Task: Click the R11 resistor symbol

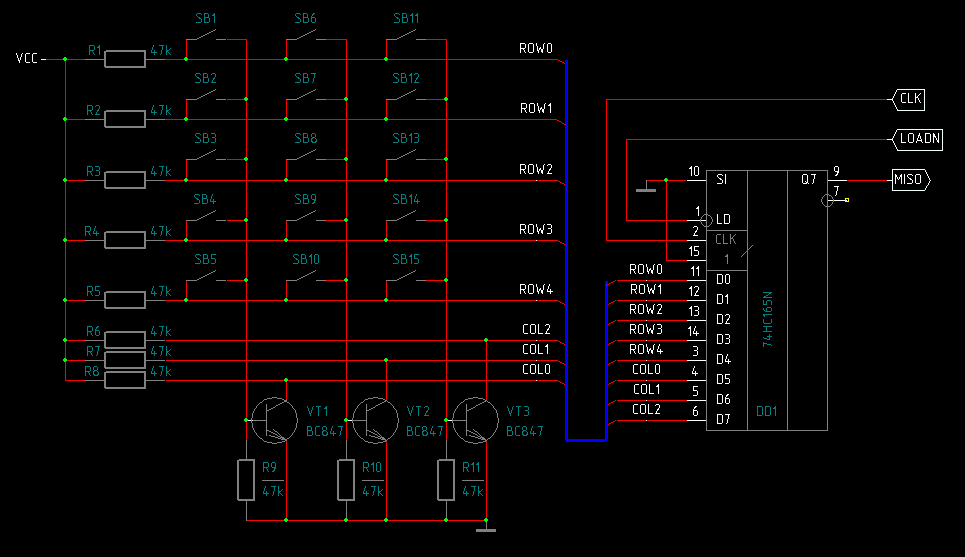Action: coord(445,480)
